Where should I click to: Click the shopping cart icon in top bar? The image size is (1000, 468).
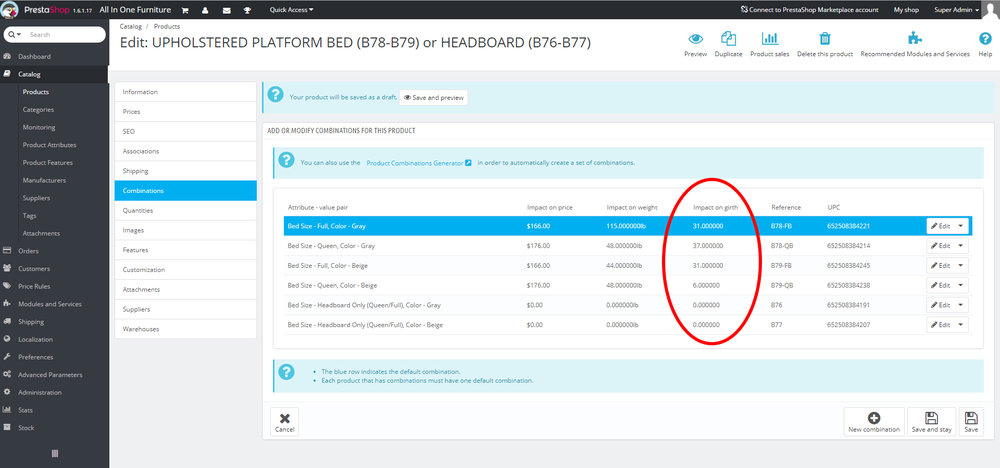click(185, 10)
